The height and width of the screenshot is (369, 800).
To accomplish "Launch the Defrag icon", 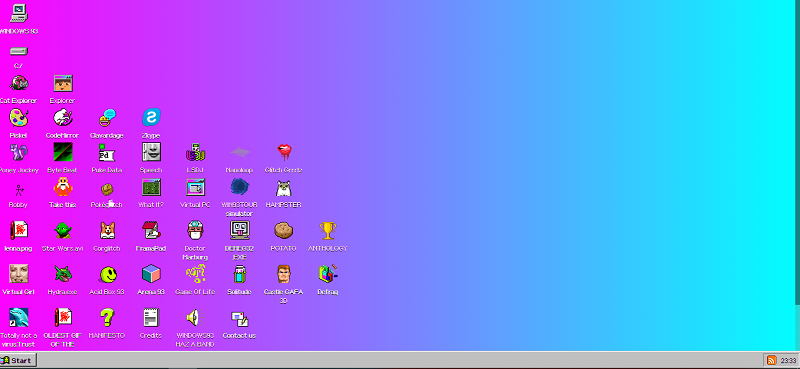I will click(x=328, y=274).
